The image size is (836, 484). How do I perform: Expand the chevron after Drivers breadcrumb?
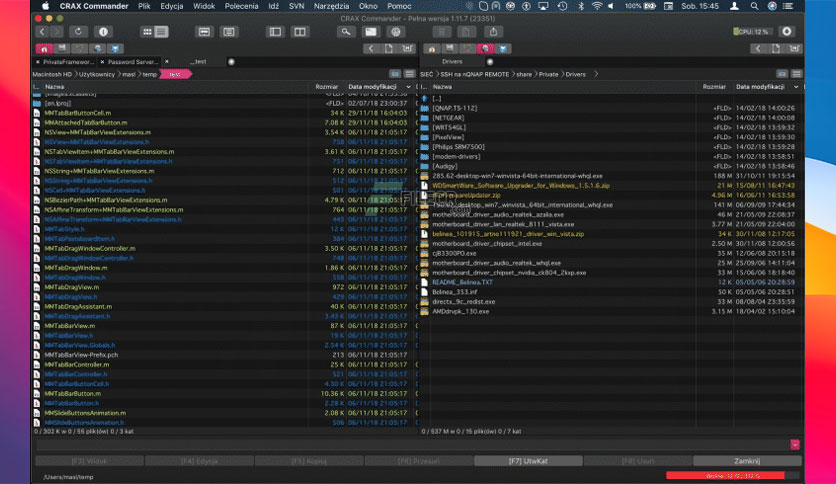pyautogui.click(x=596, y=75)
